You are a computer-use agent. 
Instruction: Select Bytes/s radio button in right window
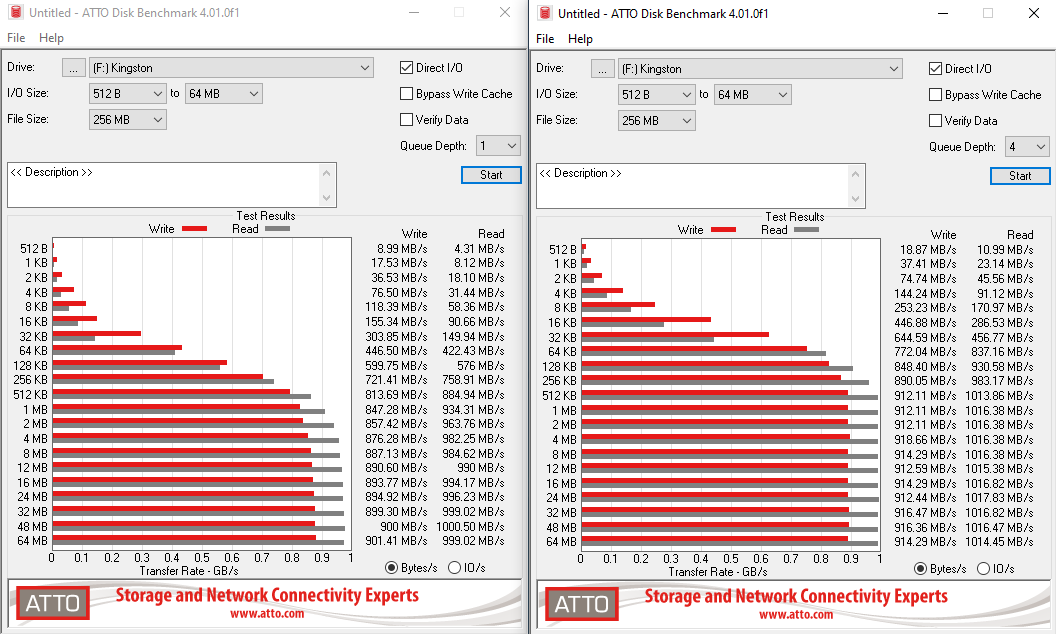(921, 569)
